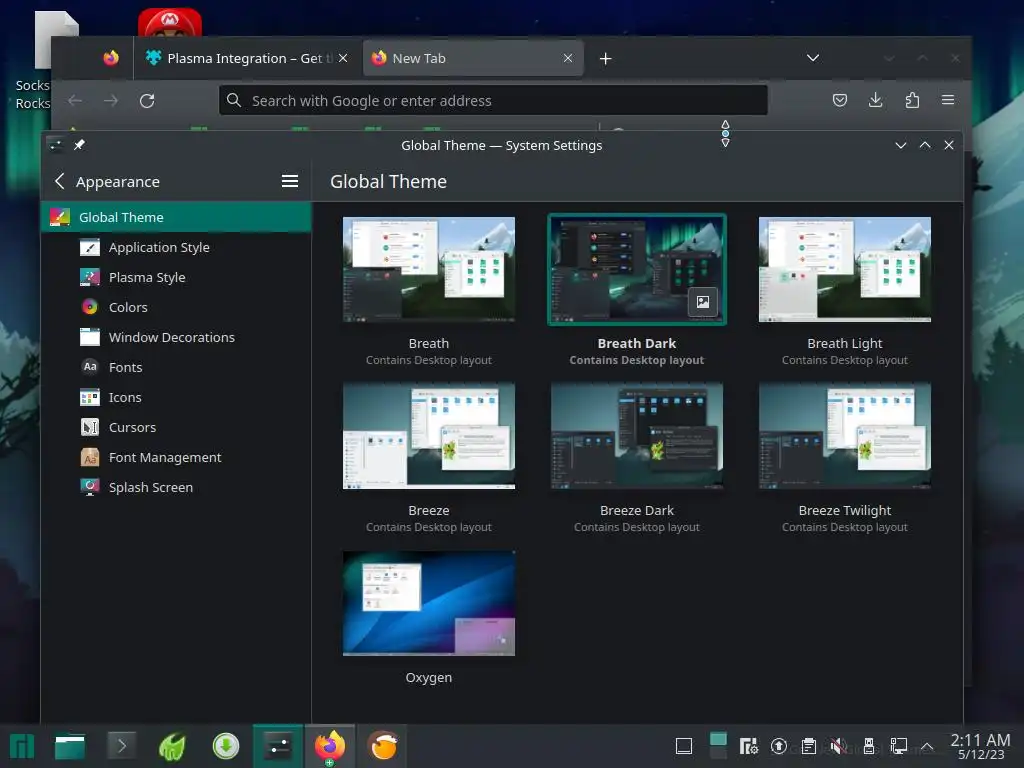Open orange circle app in taskbar
1024x768 pixels.
[383, 746]
